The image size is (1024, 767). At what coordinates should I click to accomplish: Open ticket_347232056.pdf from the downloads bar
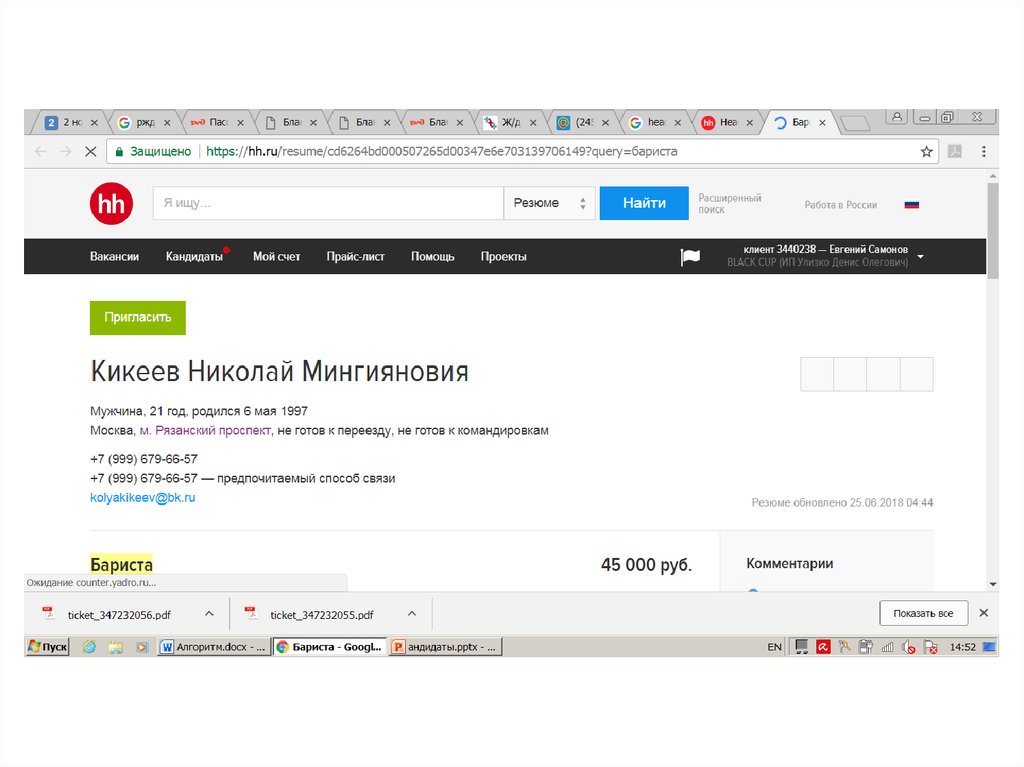pyautogui.click(x=118, y=614)
